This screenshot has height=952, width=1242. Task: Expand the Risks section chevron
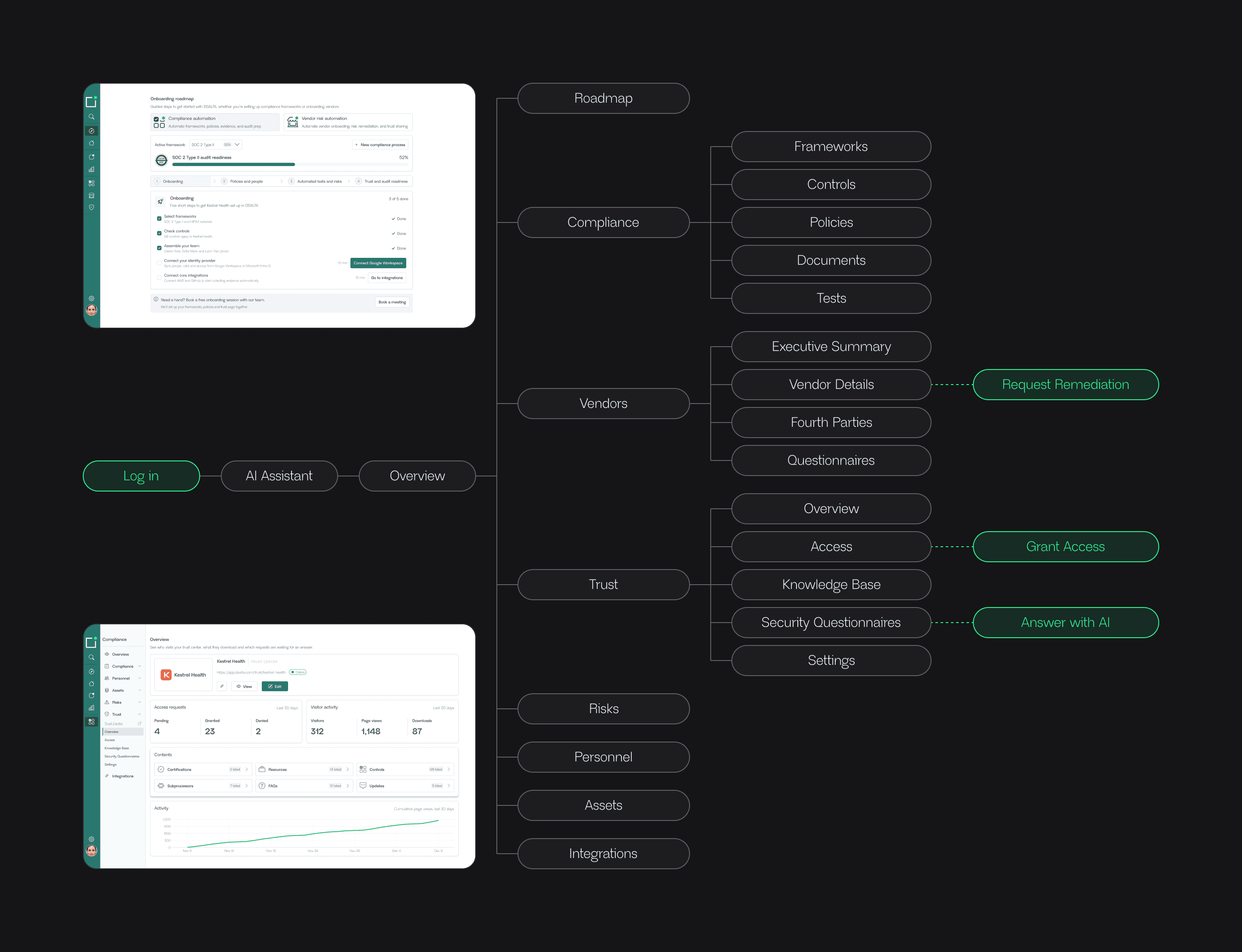point(139,702)
